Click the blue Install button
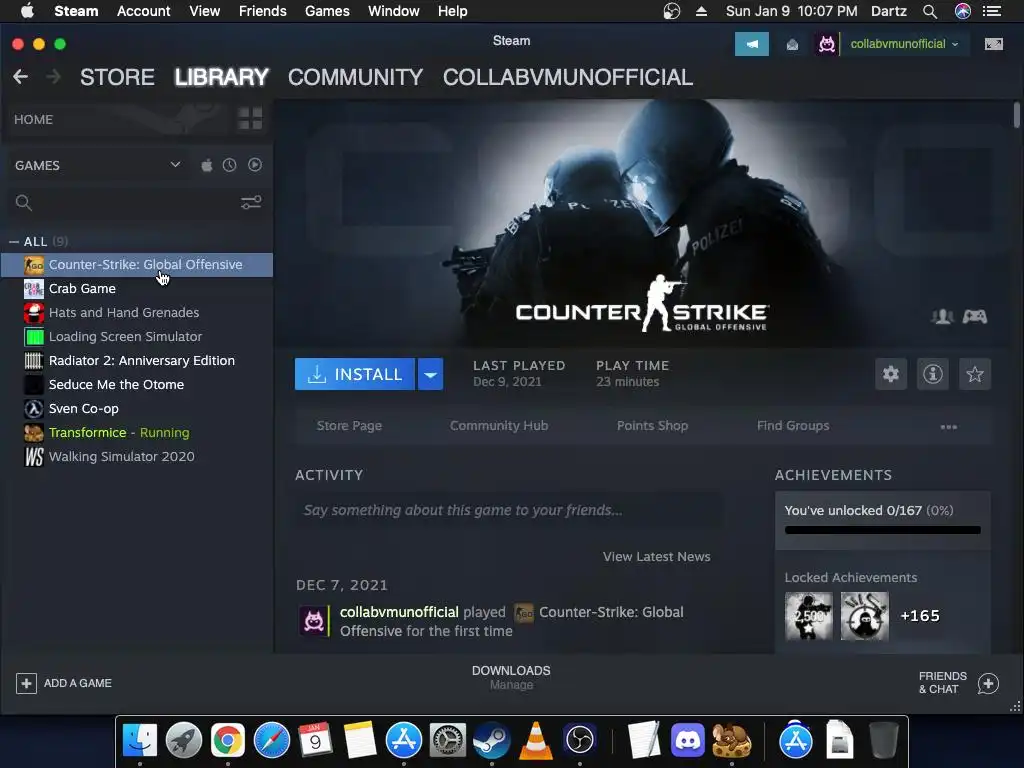 [355, 374]
